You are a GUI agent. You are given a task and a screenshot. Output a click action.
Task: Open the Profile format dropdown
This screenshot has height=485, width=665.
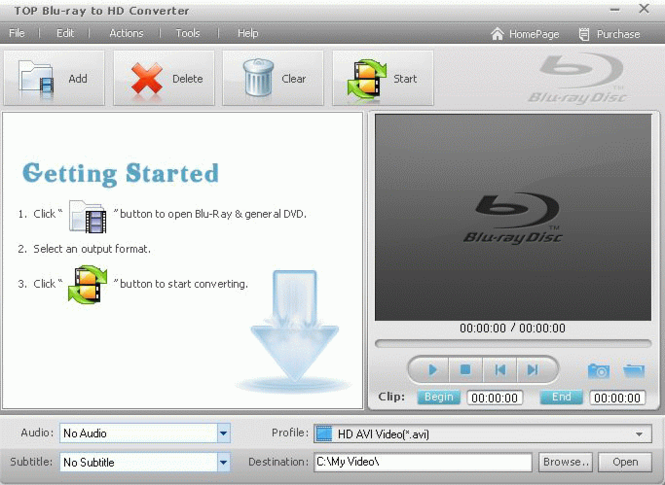(x=482, y=434)
